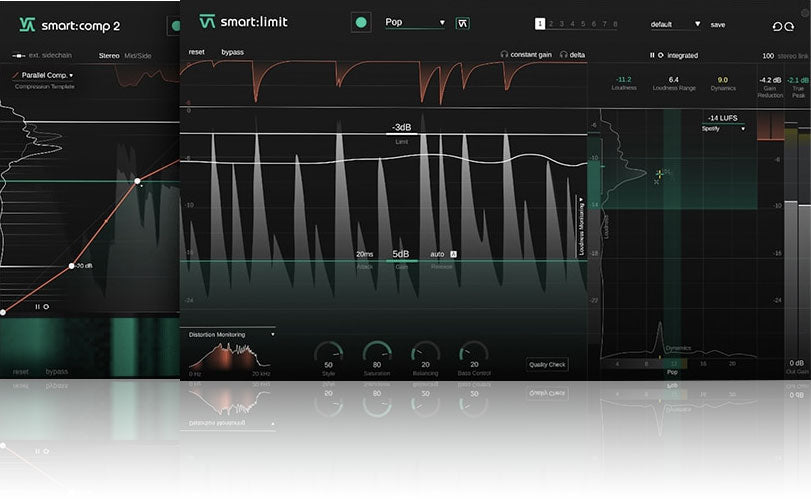Viewport: 811px width, 500px height.
Task: Click the undo arrow icon
Action: 777,26
